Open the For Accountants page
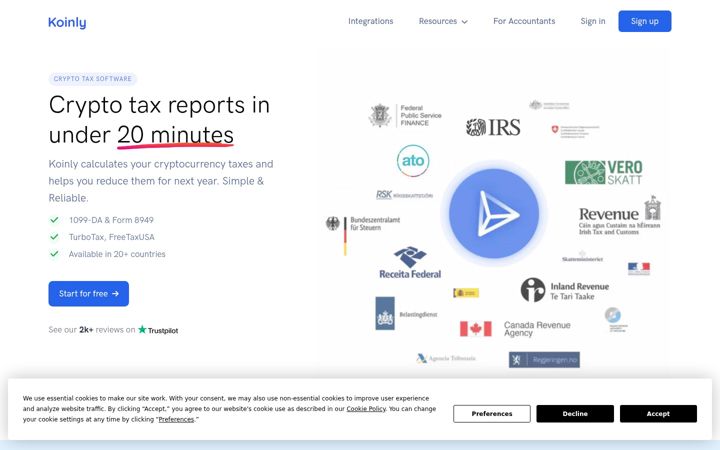This screenshot has width=720, height=450. tap(524, 21)
